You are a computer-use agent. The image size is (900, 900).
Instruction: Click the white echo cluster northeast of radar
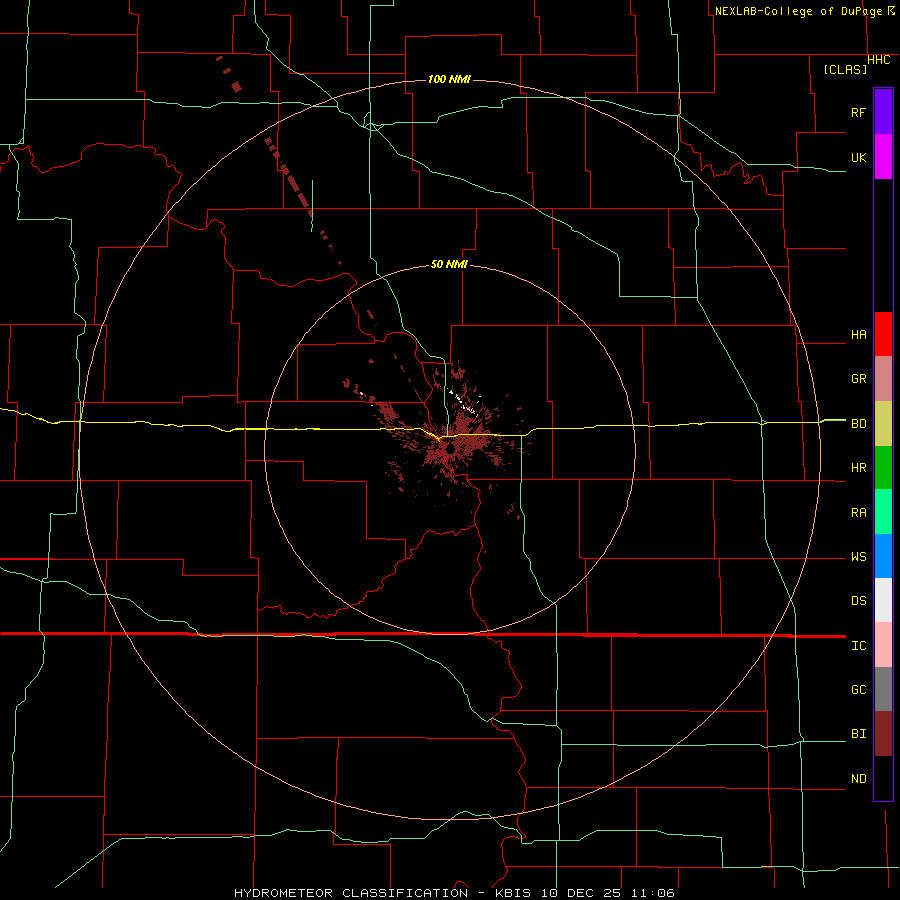pyautogui.click(x=464, y=401)
